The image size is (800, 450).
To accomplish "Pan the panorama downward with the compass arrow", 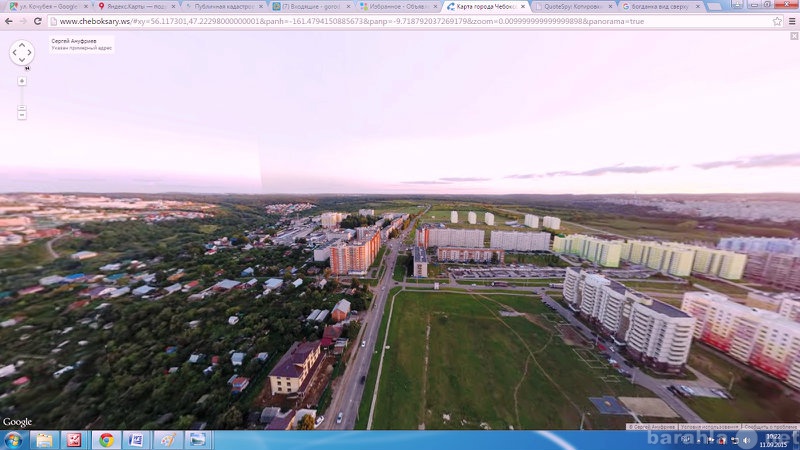I will click(21, 60).
